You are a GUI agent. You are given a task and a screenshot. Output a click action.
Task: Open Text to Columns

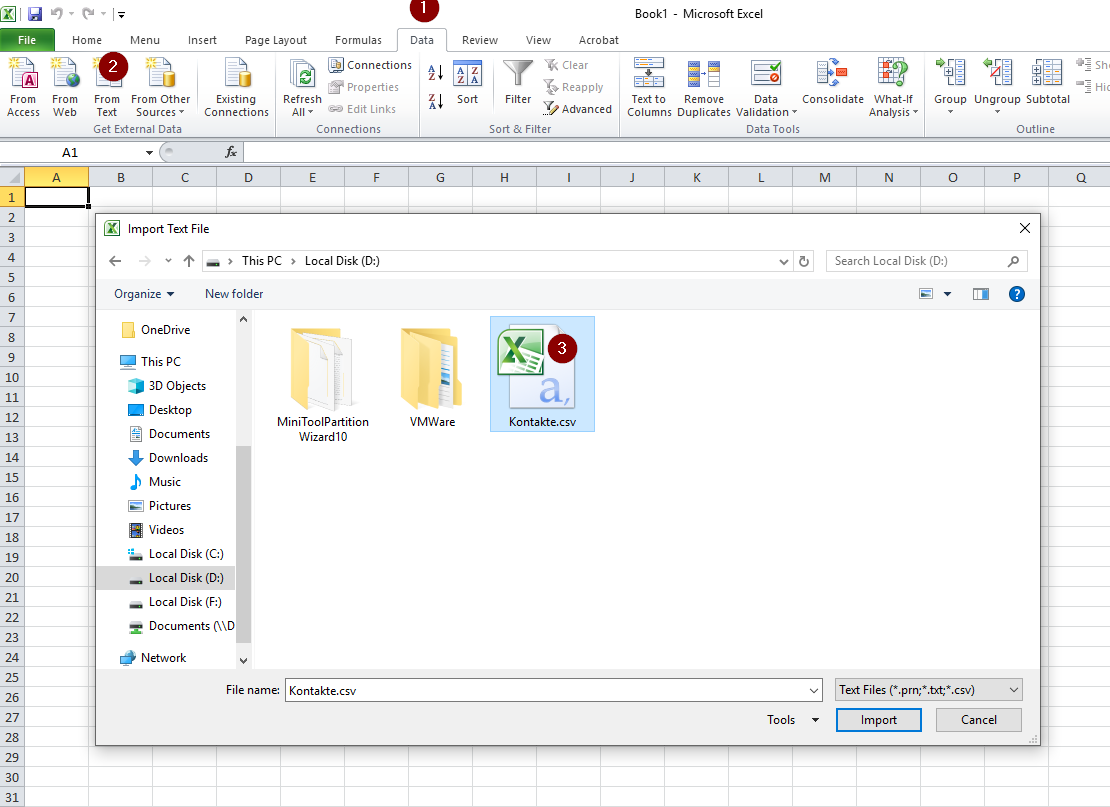point(648,87)
